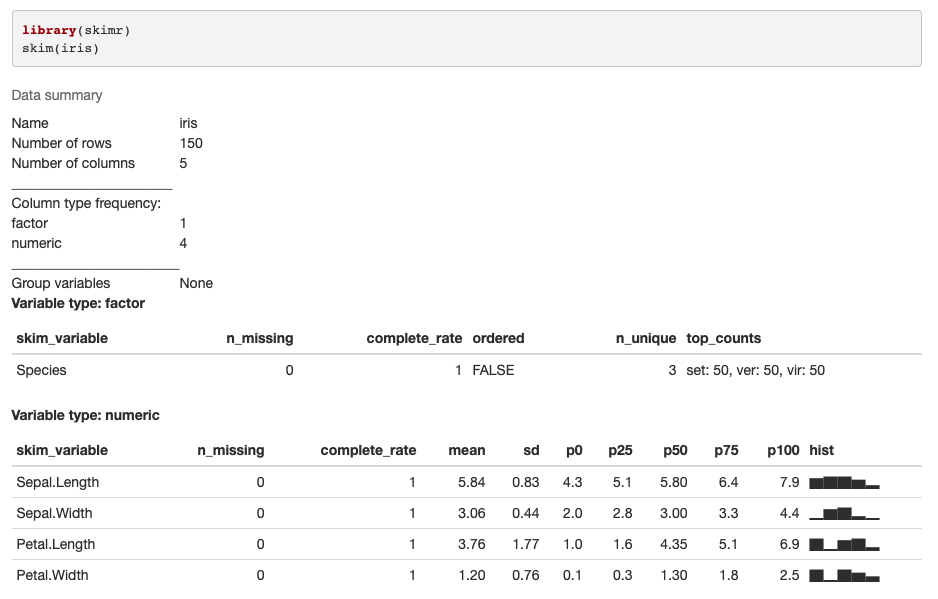The image size is (938, 599).
Task: Select the "Data summary" caption
Action: coord(57,96)
